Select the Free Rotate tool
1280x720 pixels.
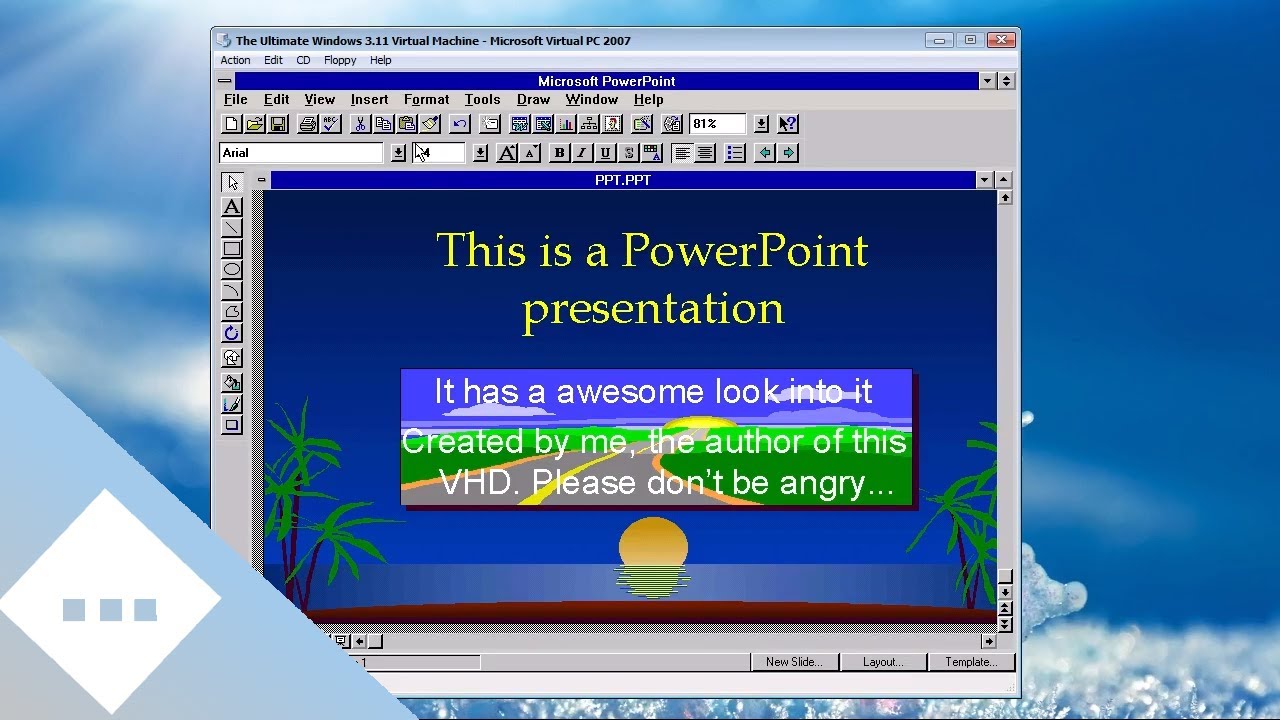point(232,333)
